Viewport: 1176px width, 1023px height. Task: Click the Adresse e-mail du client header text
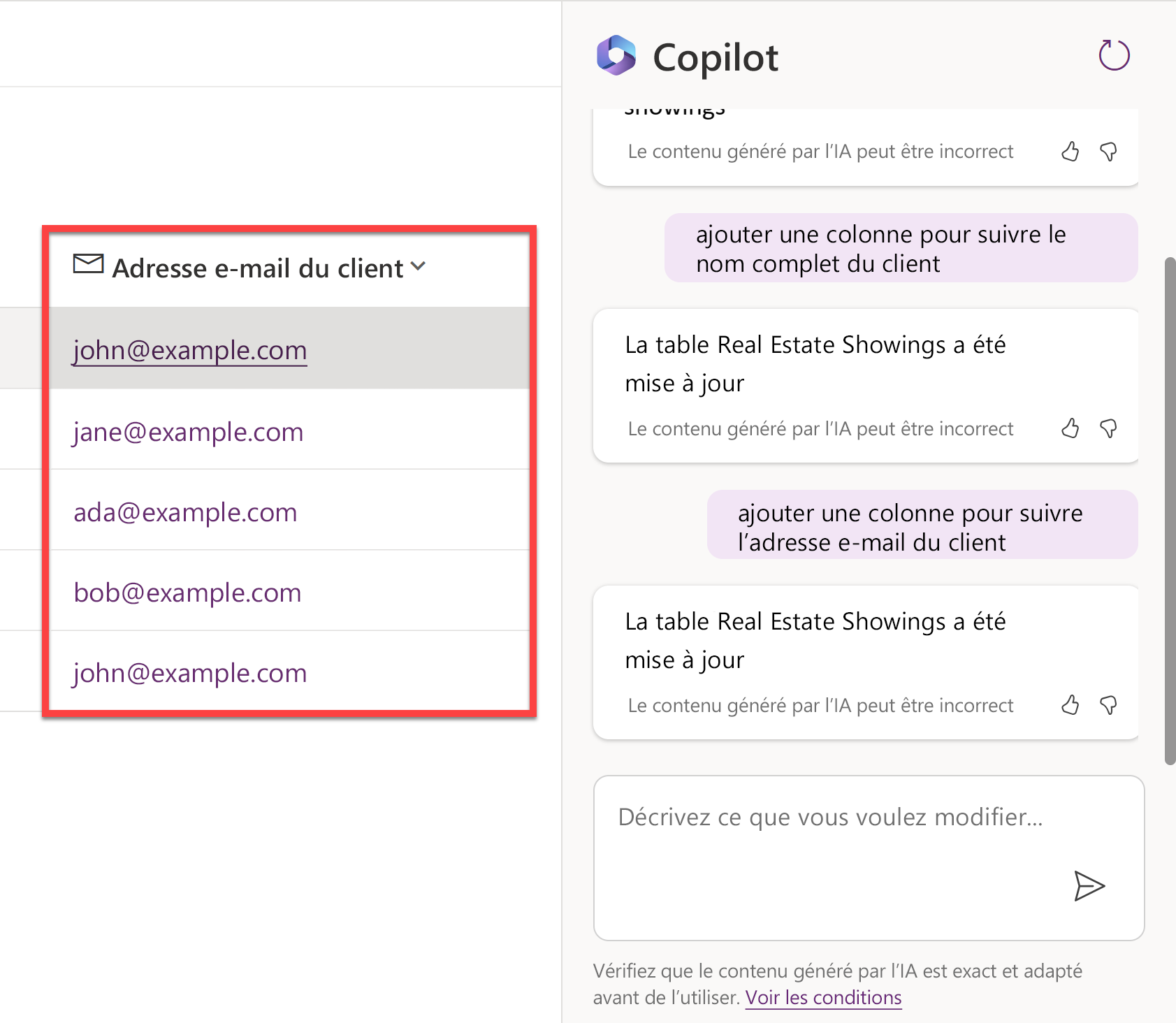[258, 268]
